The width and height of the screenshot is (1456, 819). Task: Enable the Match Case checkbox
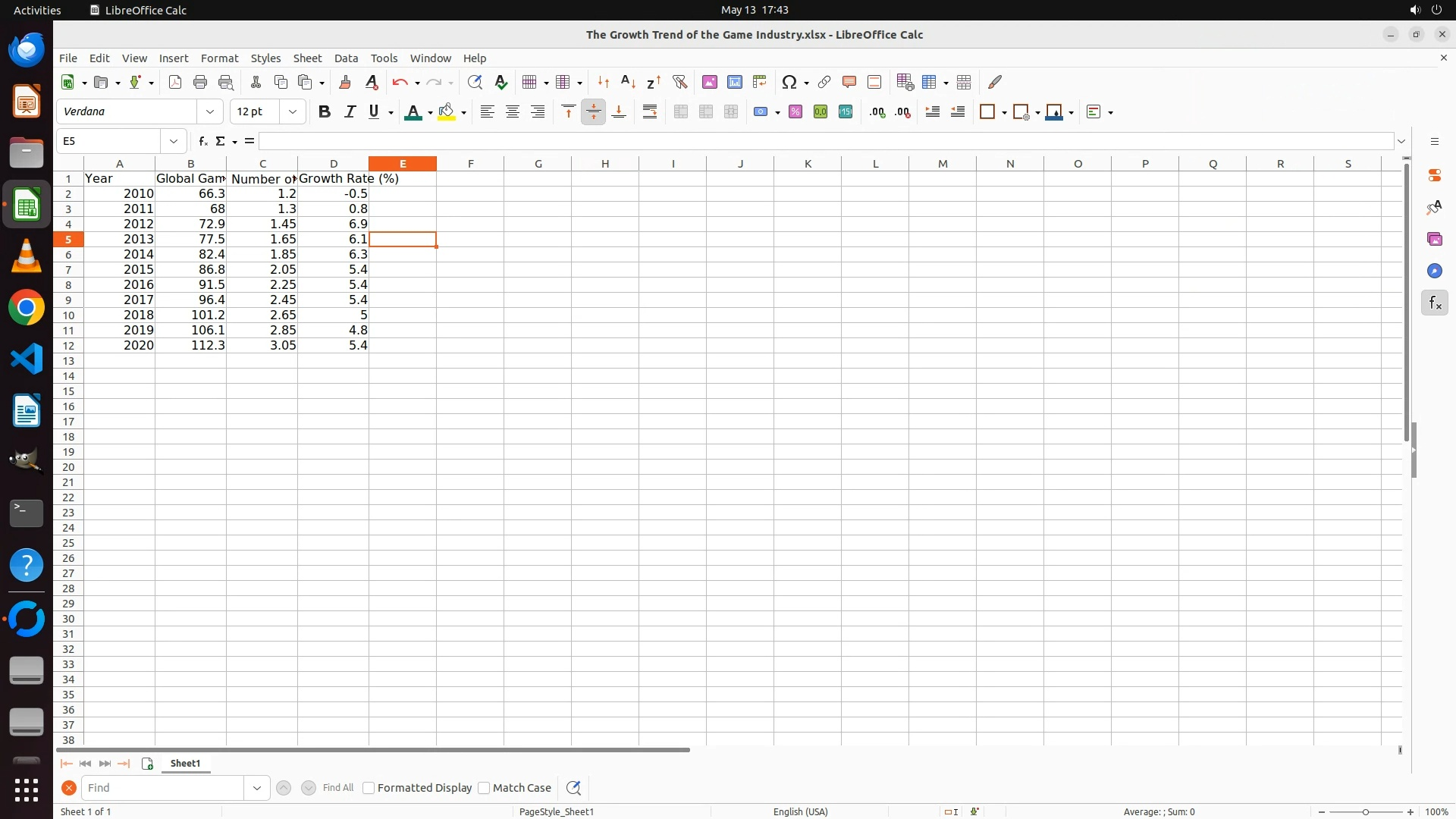[484, 788]
